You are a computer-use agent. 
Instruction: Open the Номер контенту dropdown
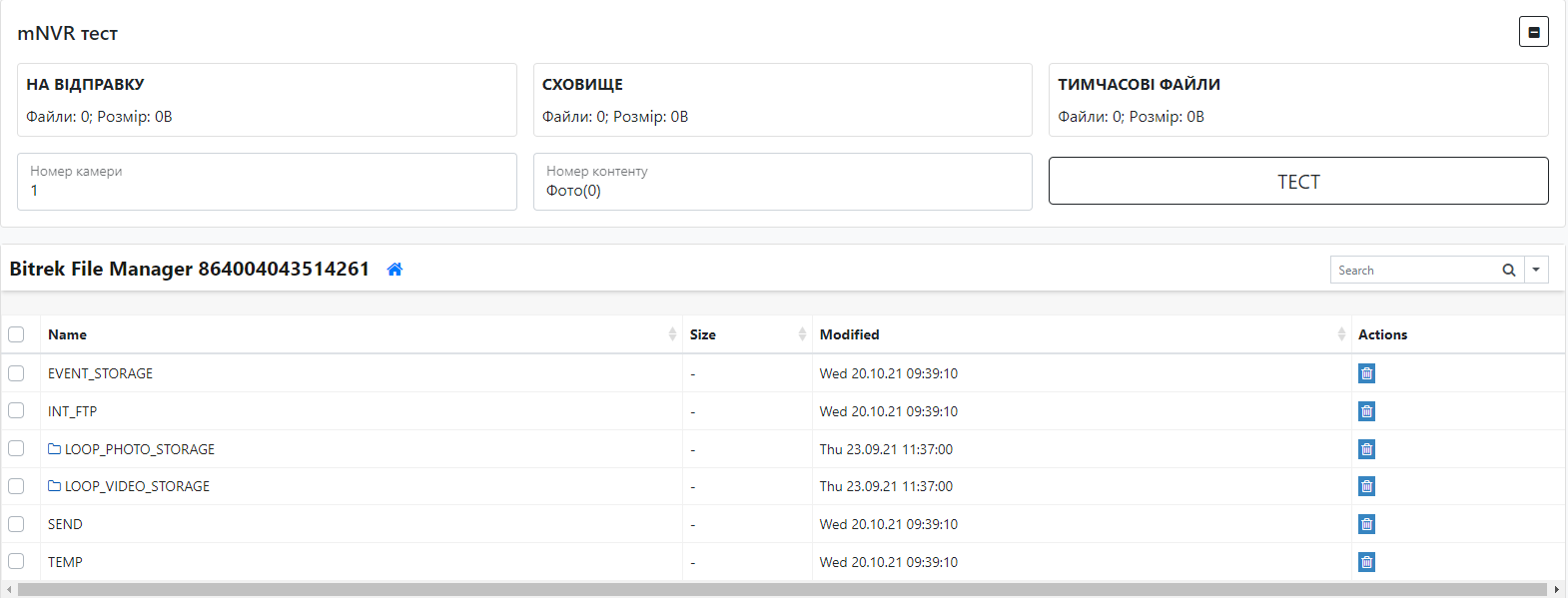coord(782,182)
